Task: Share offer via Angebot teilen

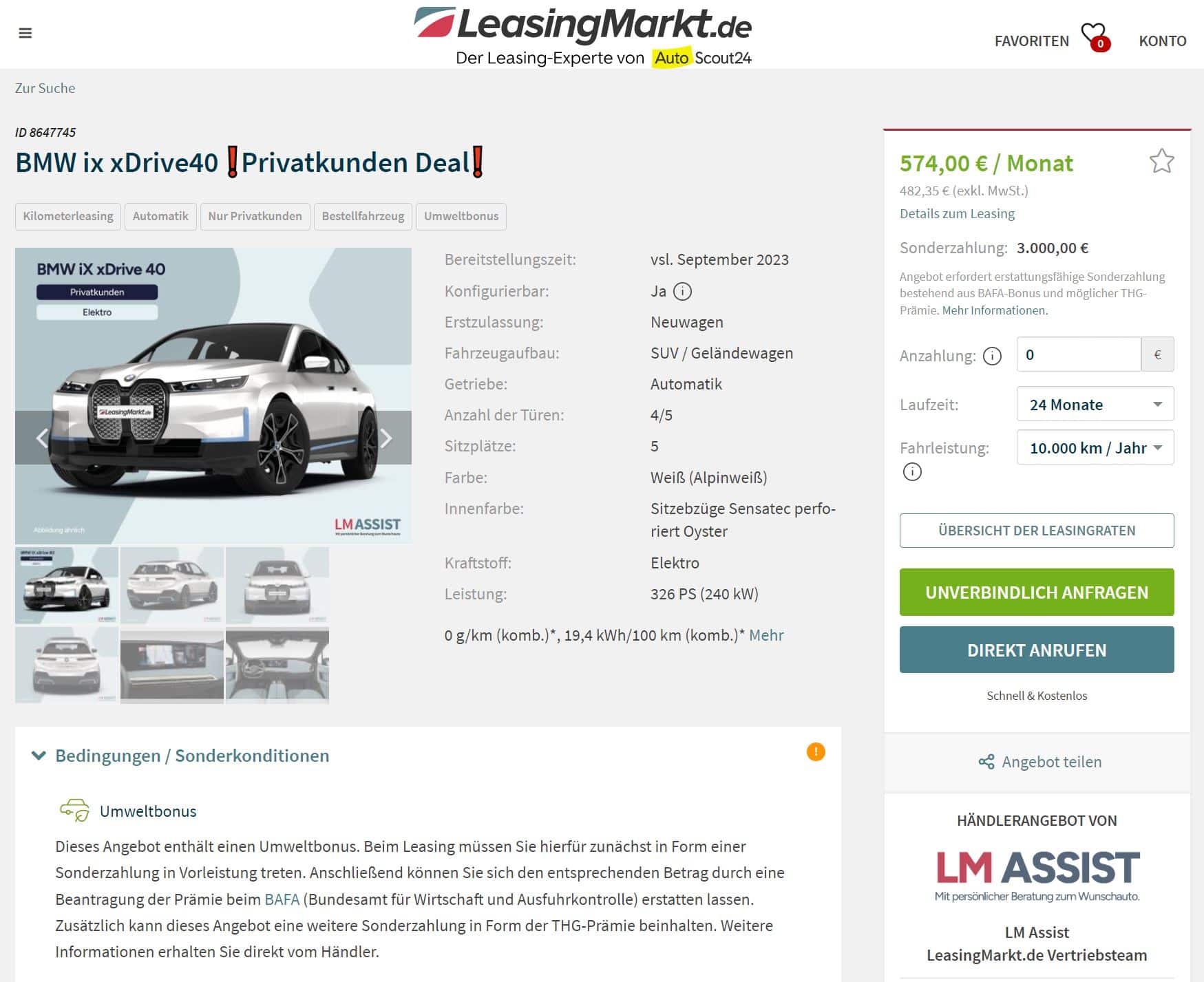Action: point(1039,762)
